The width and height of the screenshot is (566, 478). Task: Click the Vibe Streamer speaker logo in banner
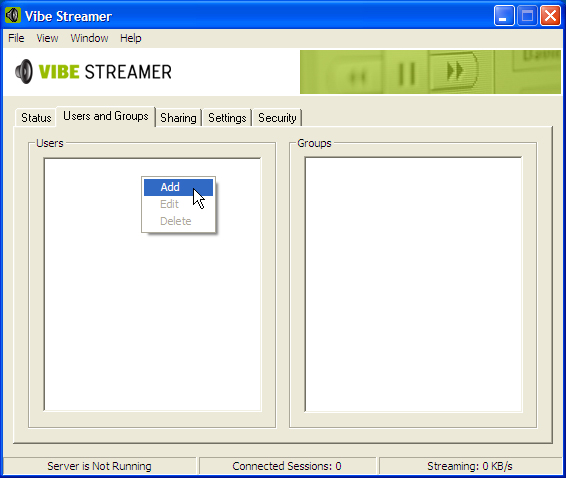coord(24,71)
